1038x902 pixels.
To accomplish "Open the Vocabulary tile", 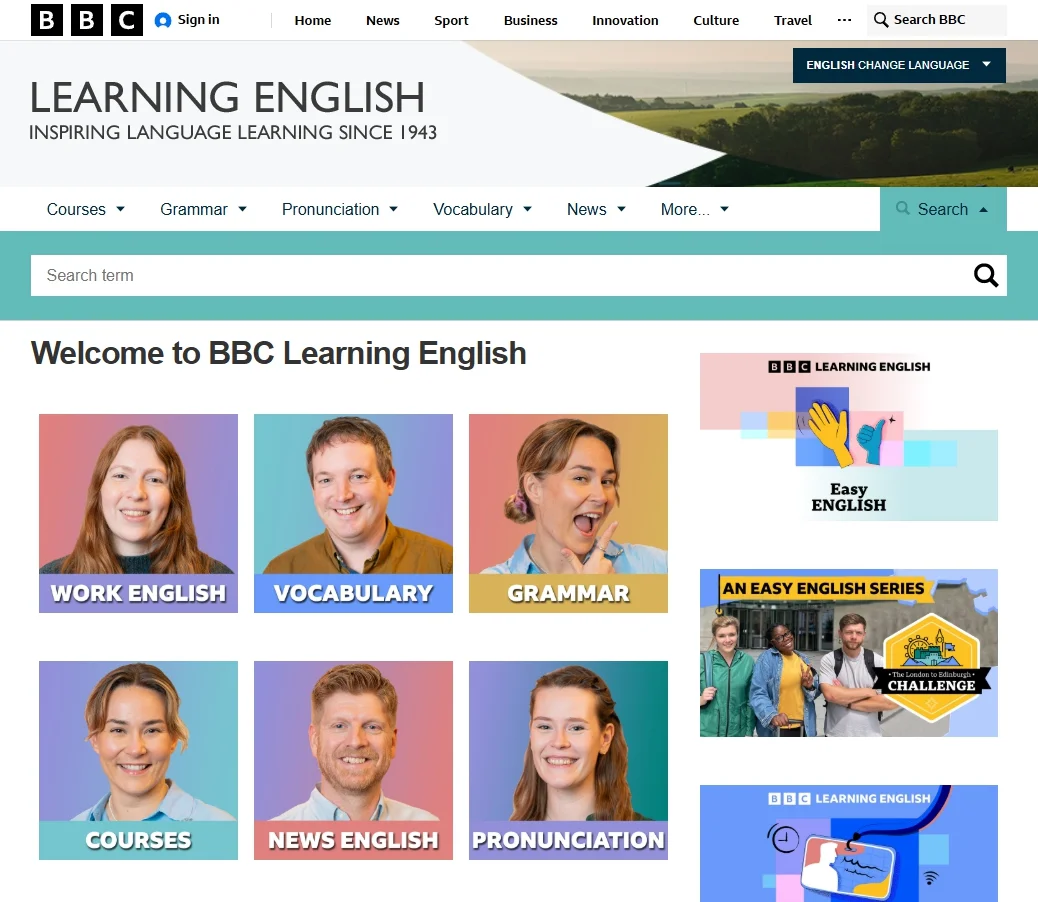I will click(354, 514).
